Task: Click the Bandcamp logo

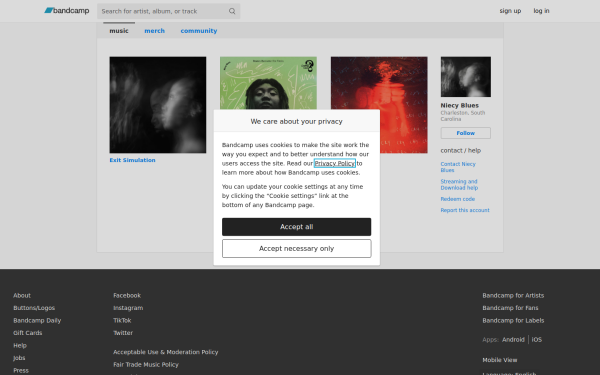Action: pos(67,11)
